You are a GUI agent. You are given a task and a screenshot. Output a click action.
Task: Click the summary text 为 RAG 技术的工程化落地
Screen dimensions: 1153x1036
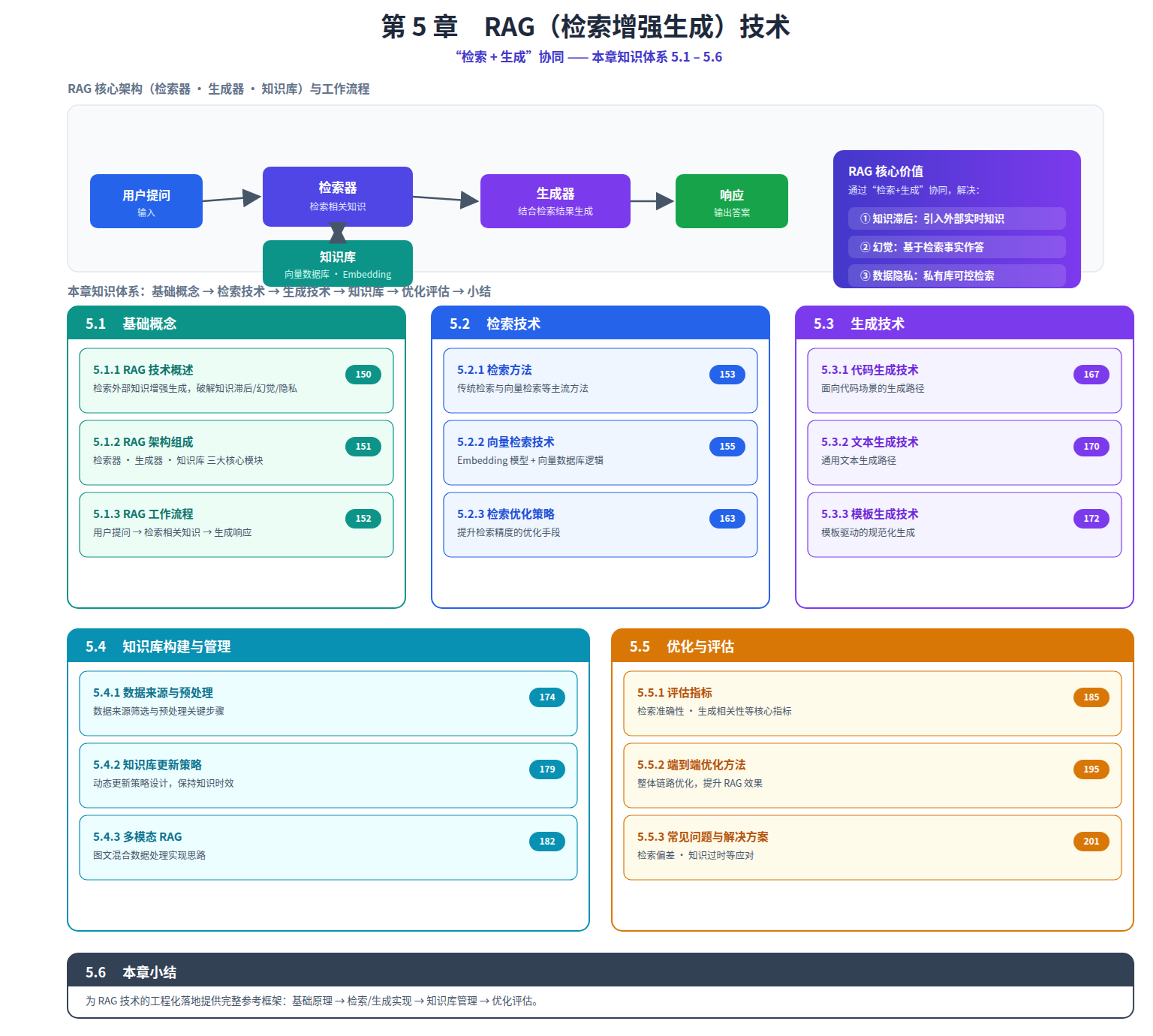coord(313,1001)
